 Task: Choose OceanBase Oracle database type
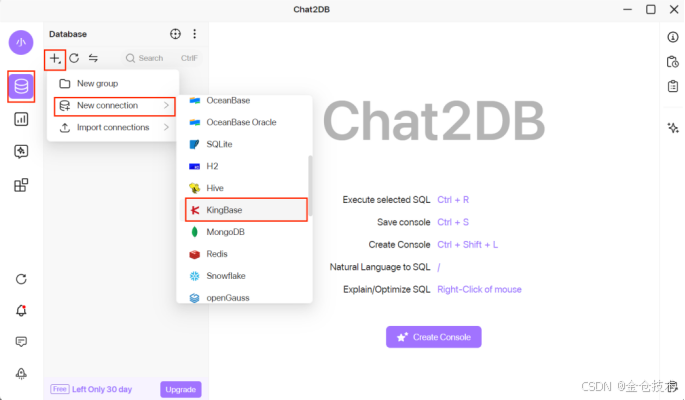click(244, 122)
